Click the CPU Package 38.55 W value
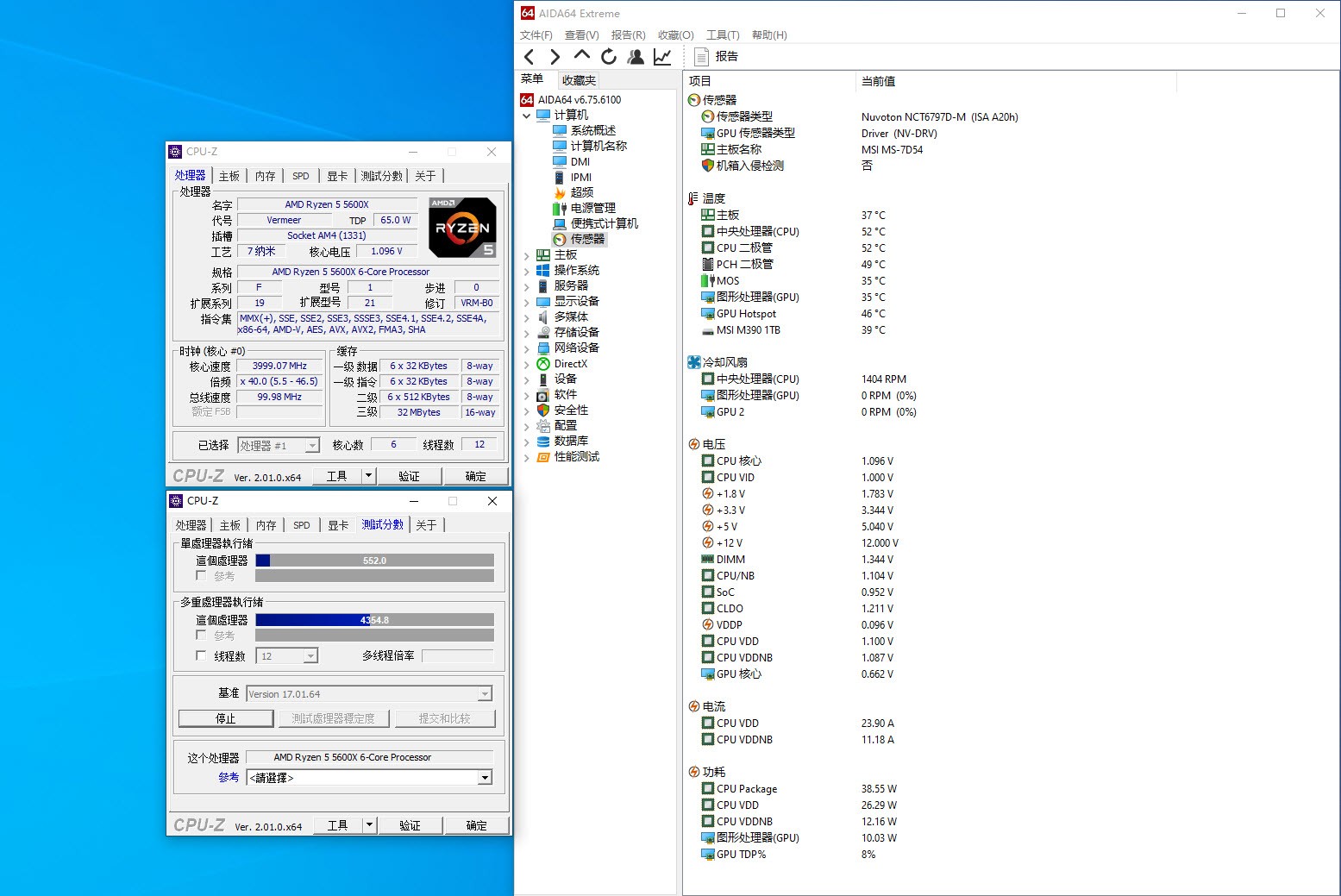 point(879,789)
